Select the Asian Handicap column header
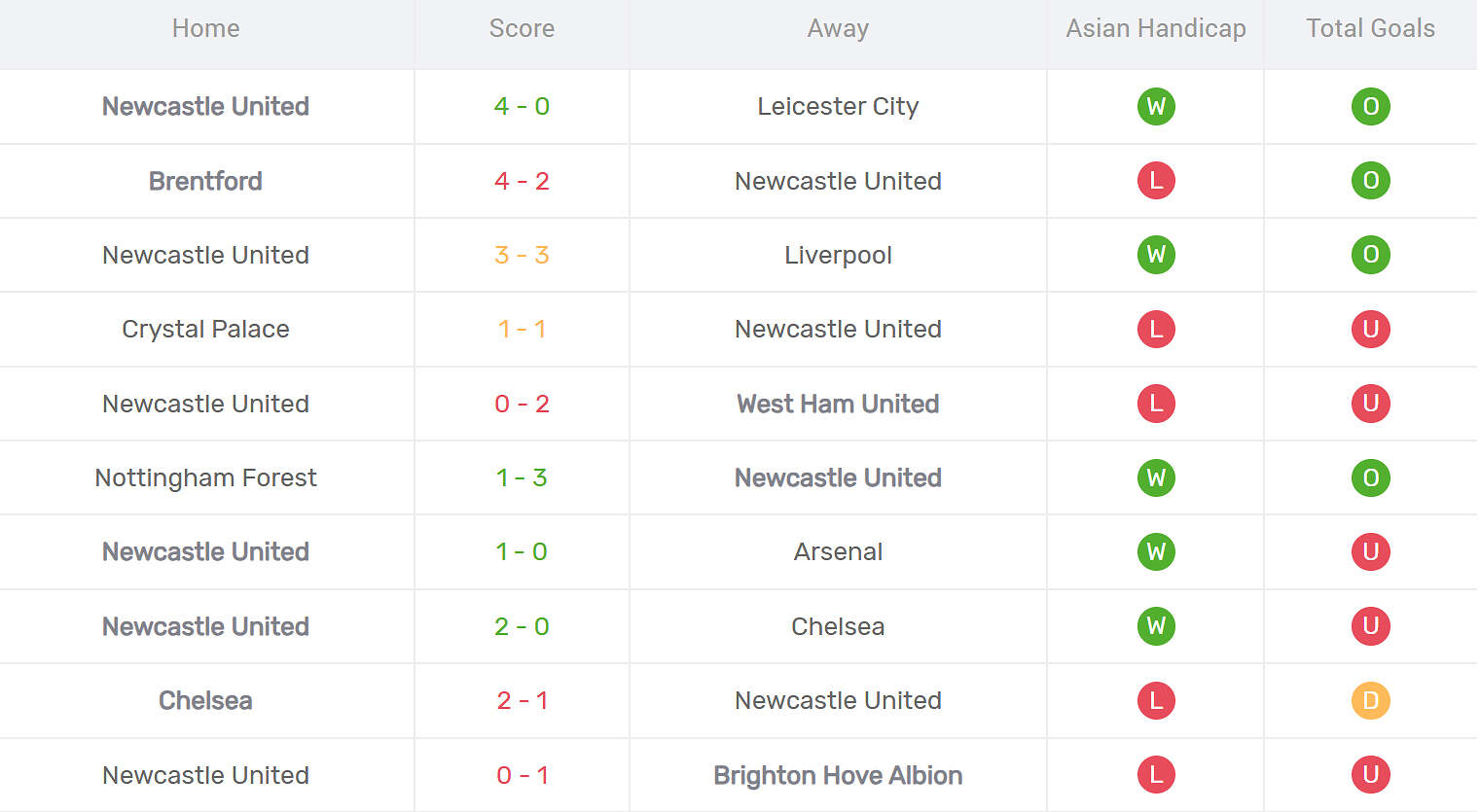 click(x=1156, y=29)
